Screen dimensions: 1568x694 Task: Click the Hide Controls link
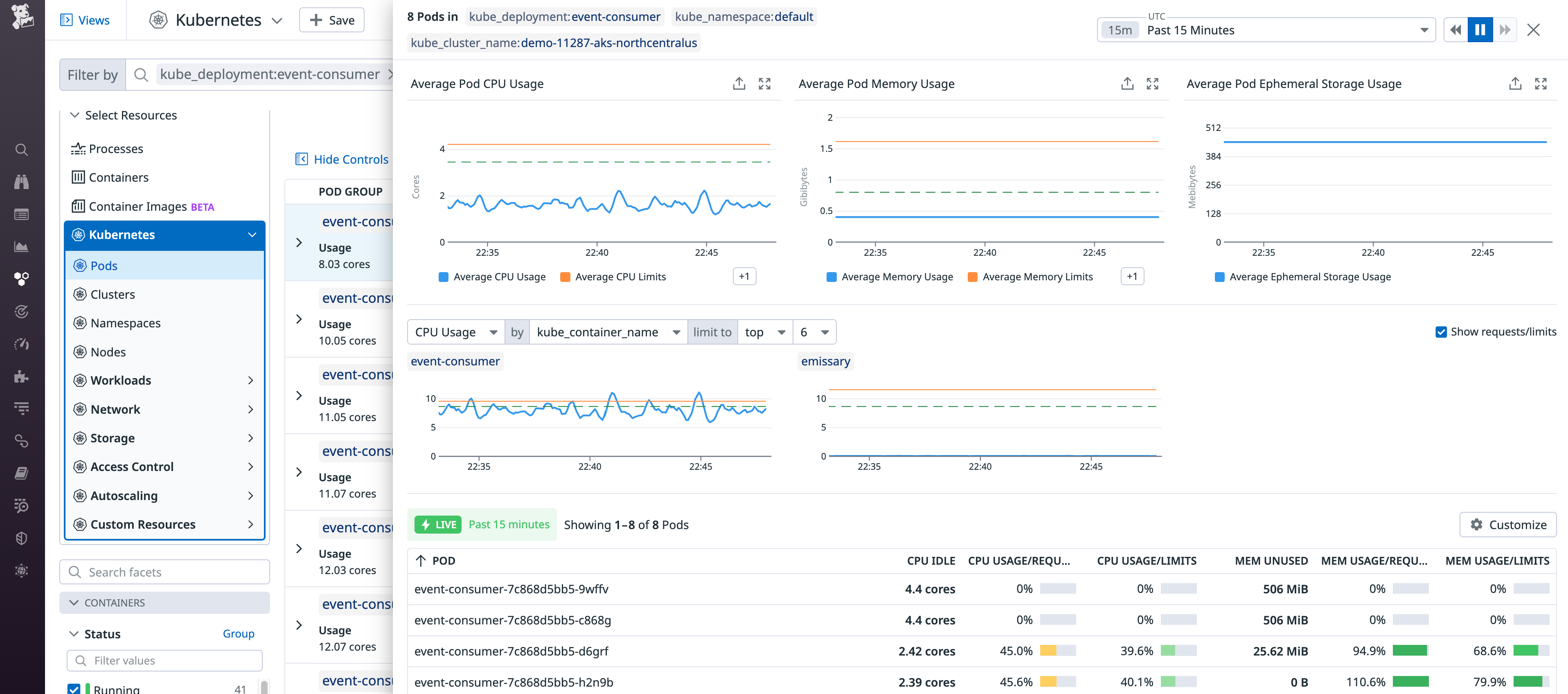[x=342, y=159]
